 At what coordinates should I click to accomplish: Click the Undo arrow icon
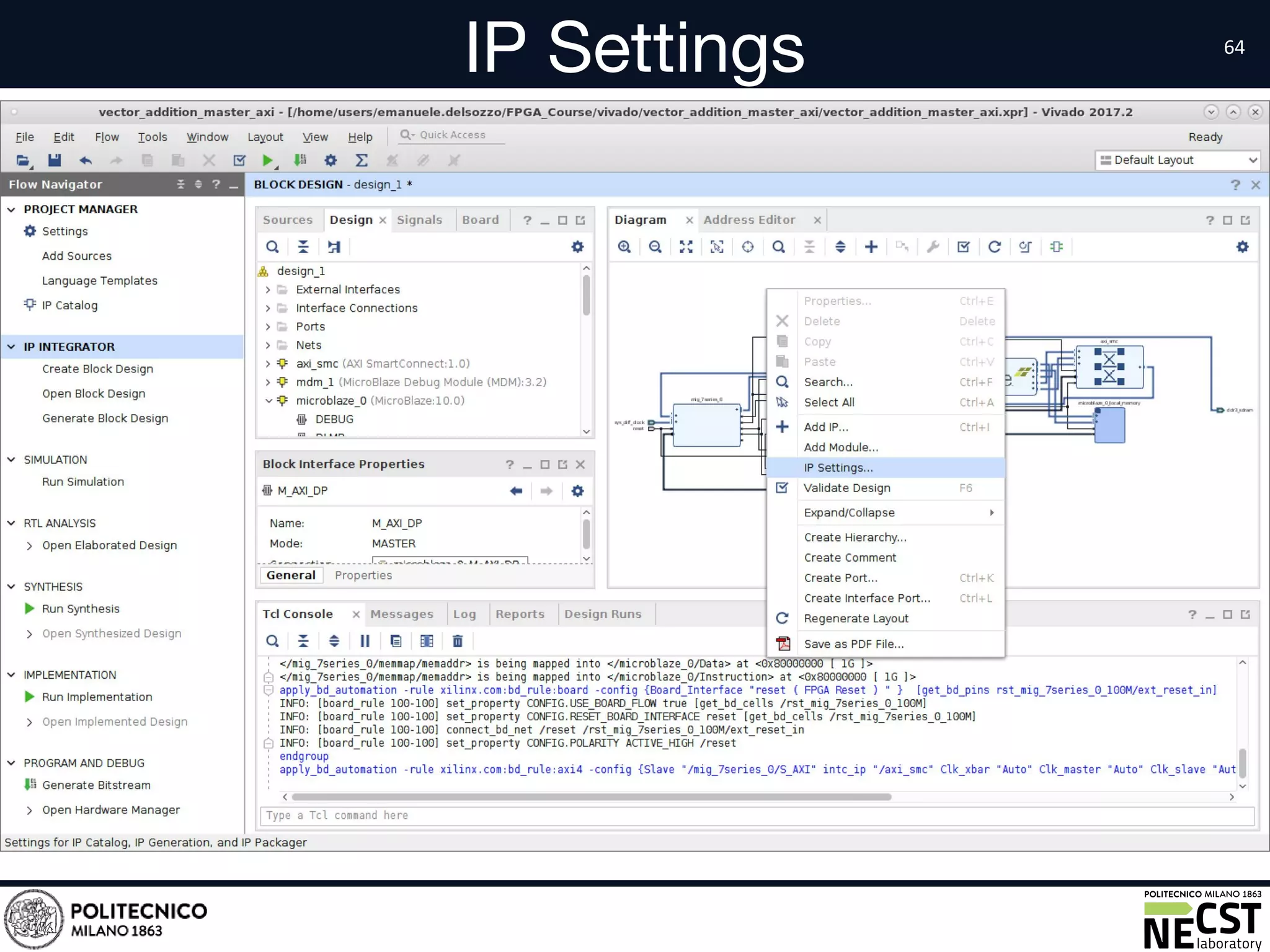pyautogui.click(x=86, y=161)
